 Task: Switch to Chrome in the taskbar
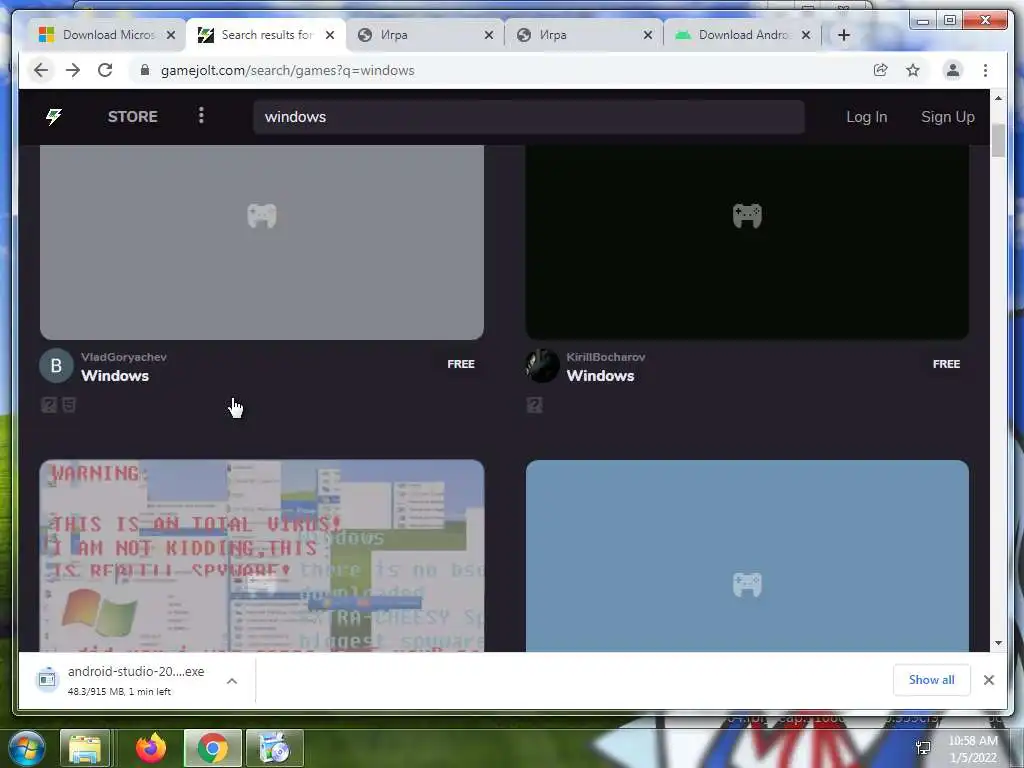pos(213,748)
